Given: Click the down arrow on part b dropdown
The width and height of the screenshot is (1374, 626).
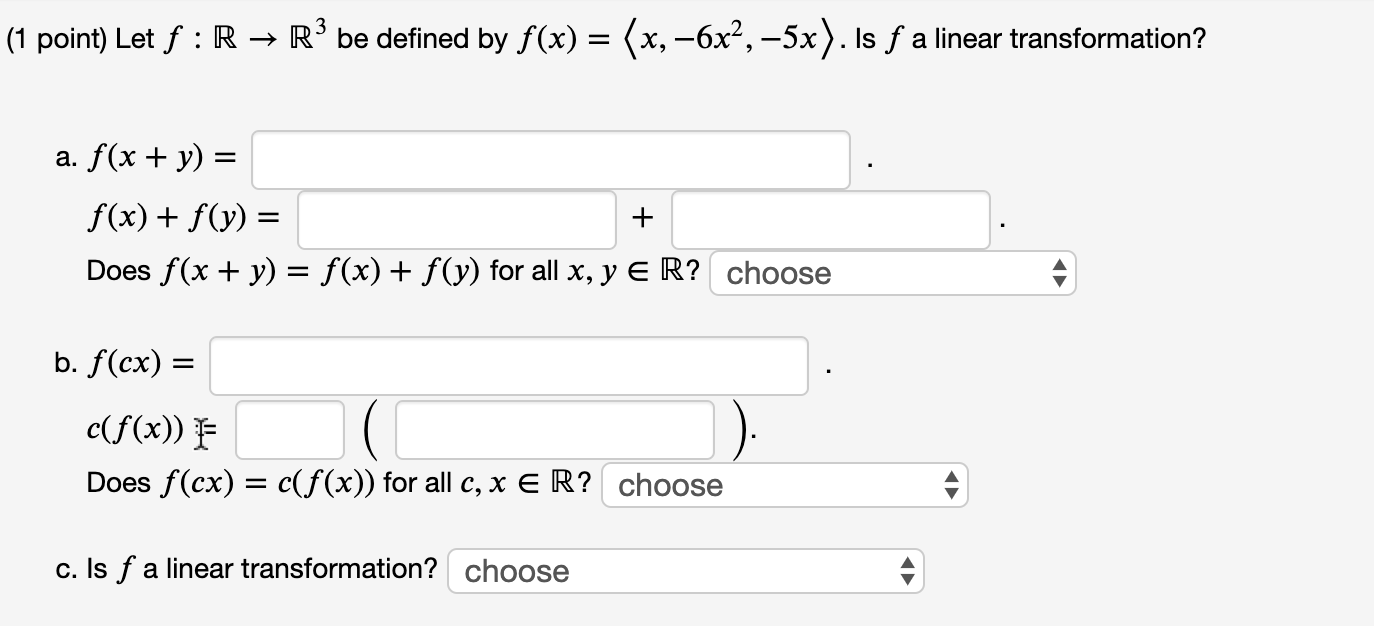Looking at the screenshot, I should coord(953,492).
